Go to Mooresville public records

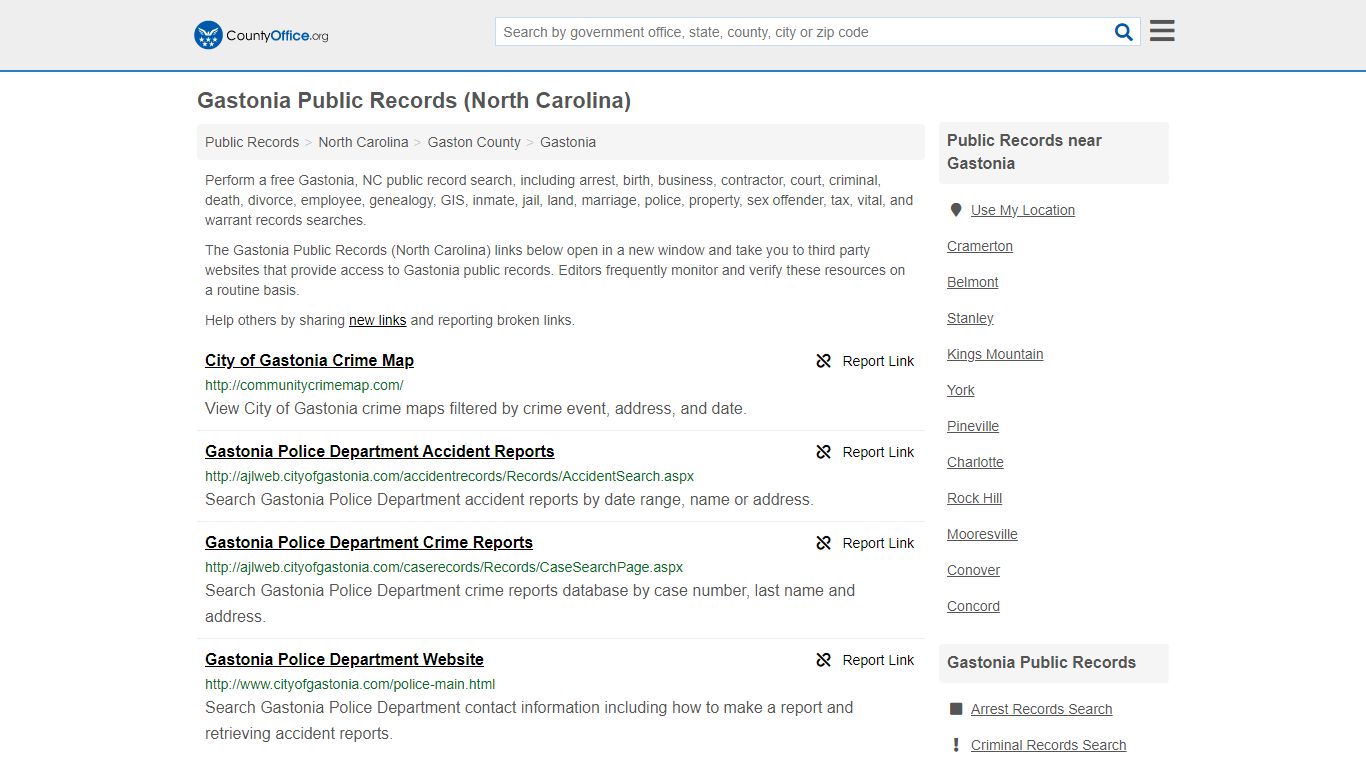click(x=982, y=534)
